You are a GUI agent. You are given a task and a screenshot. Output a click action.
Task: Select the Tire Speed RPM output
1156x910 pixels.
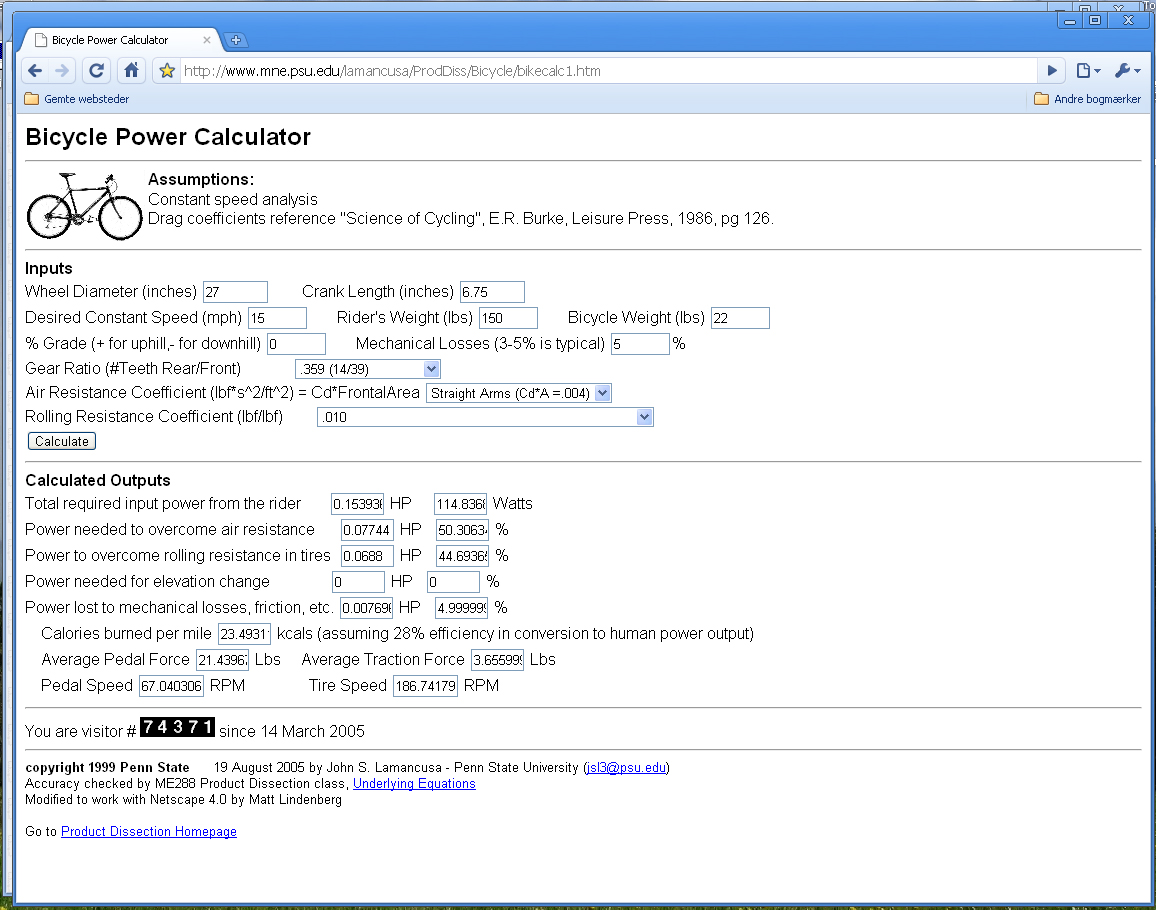tap(425, 686)
